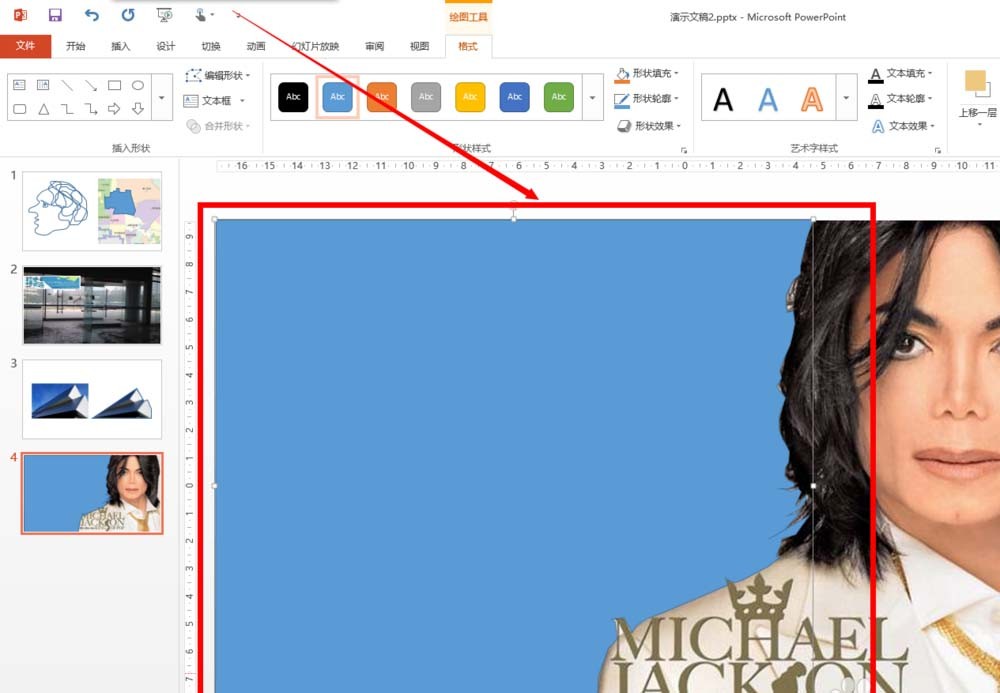Expand the shape styles gallery arrow
This screenshot has height=693, width=1000.
pyautogui.click(x=592, y=97)
